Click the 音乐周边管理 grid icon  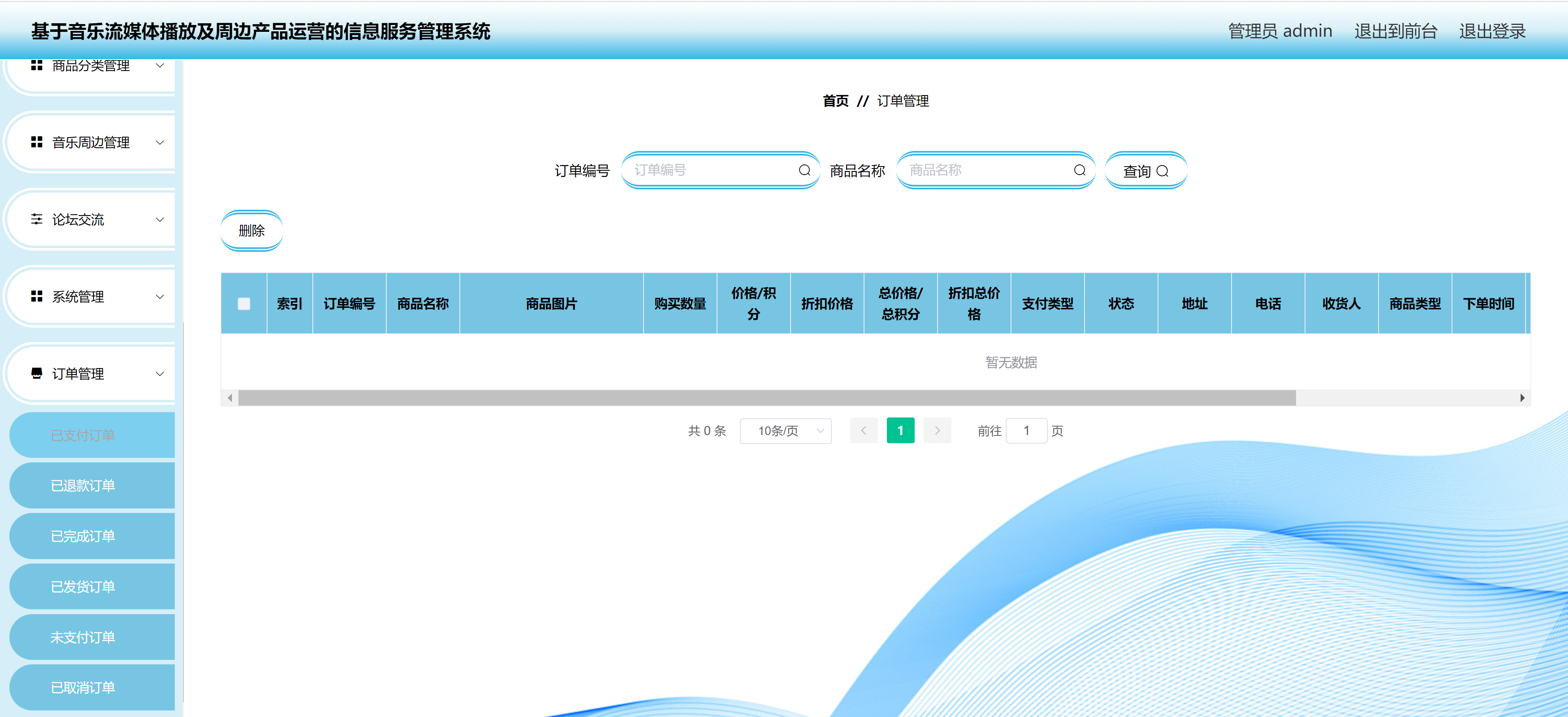tap(36, 142)
